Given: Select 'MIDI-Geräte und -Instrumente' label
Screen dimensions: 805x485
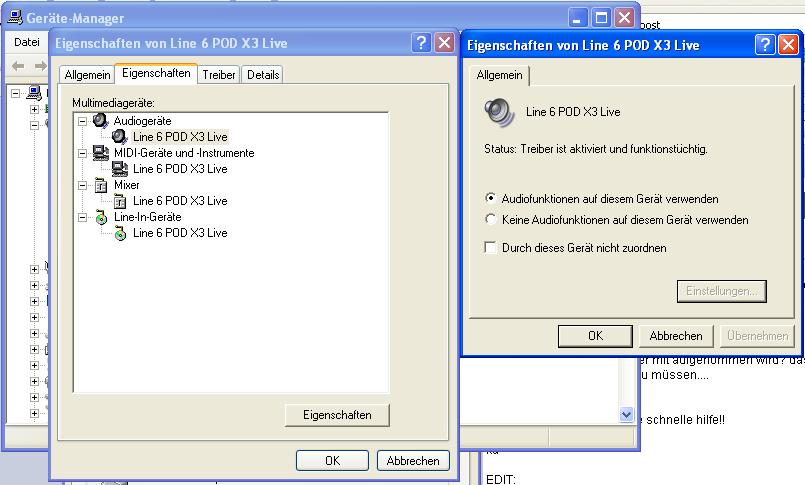Looking at the screenshot, I should point(184,153).
